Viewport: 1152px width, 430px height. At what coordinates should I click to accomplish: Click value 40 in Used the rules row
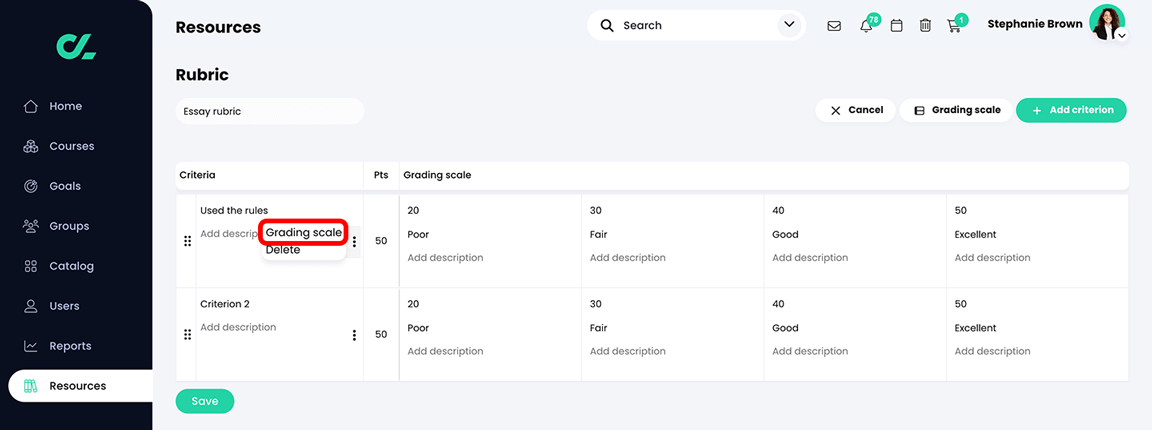(x=778, y=210)
